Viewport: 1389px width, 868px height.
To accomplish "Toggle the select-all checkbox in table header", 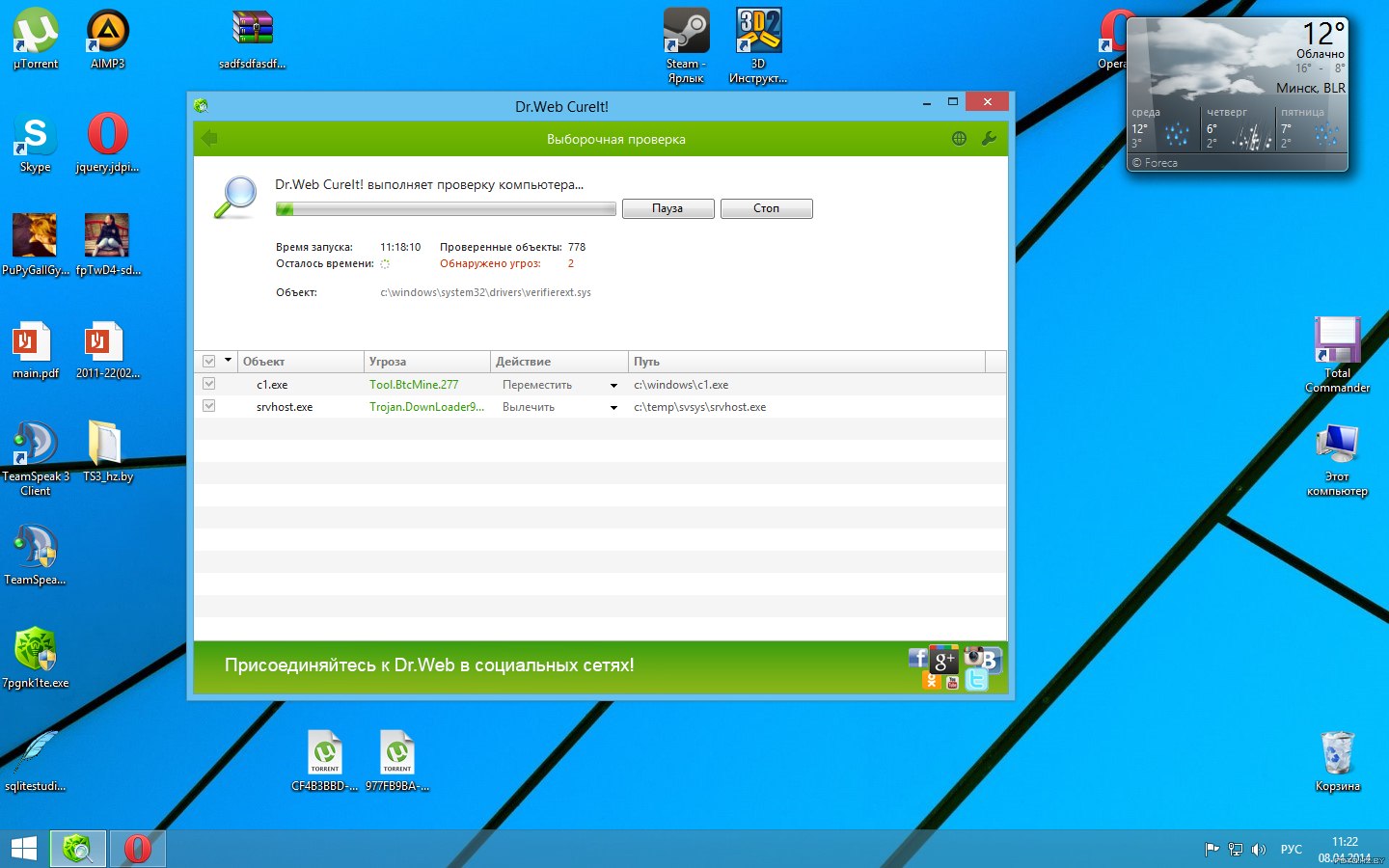I will [x=208, y=362].
